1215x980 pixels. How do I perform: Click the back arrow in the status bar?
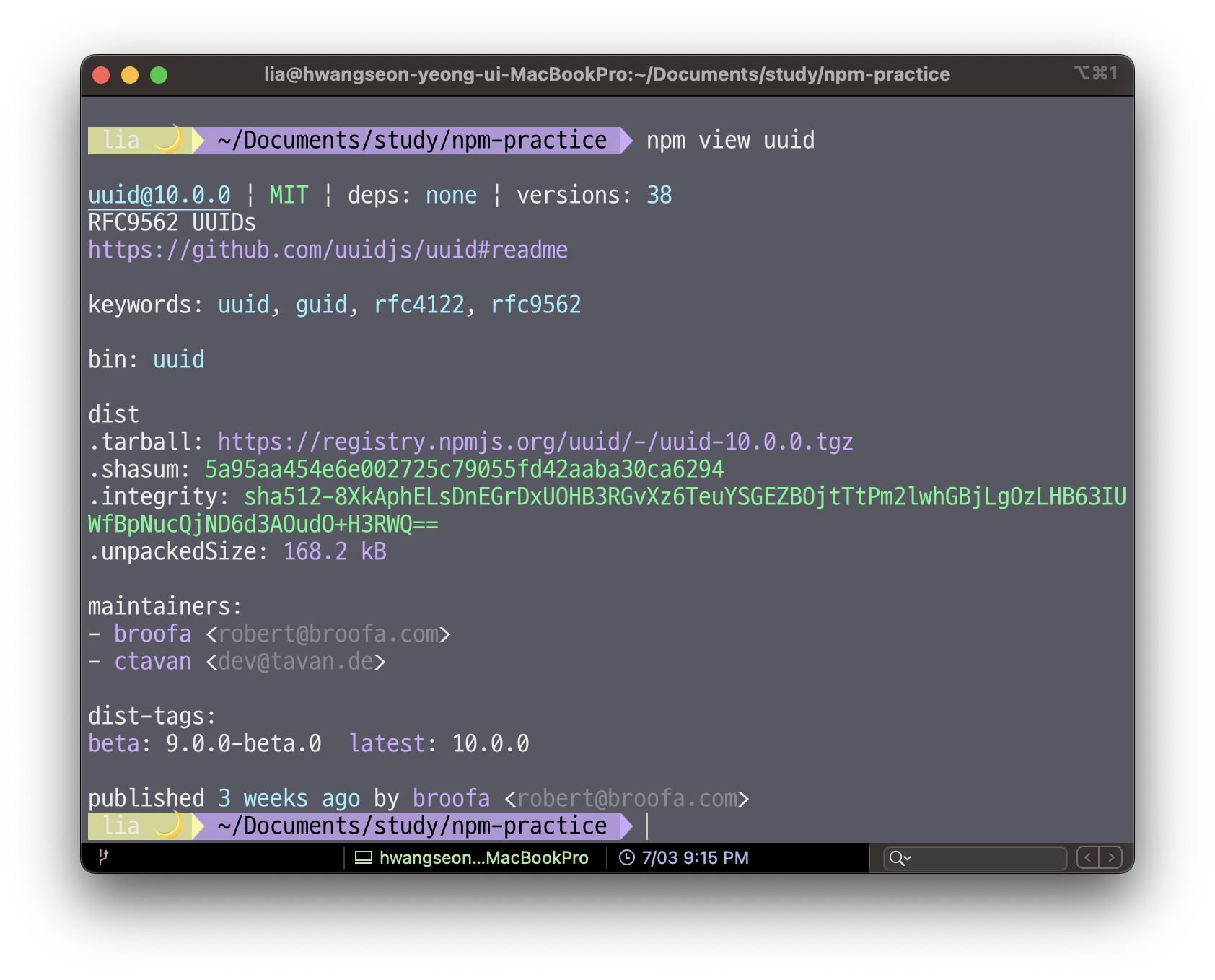(1088, 857)
